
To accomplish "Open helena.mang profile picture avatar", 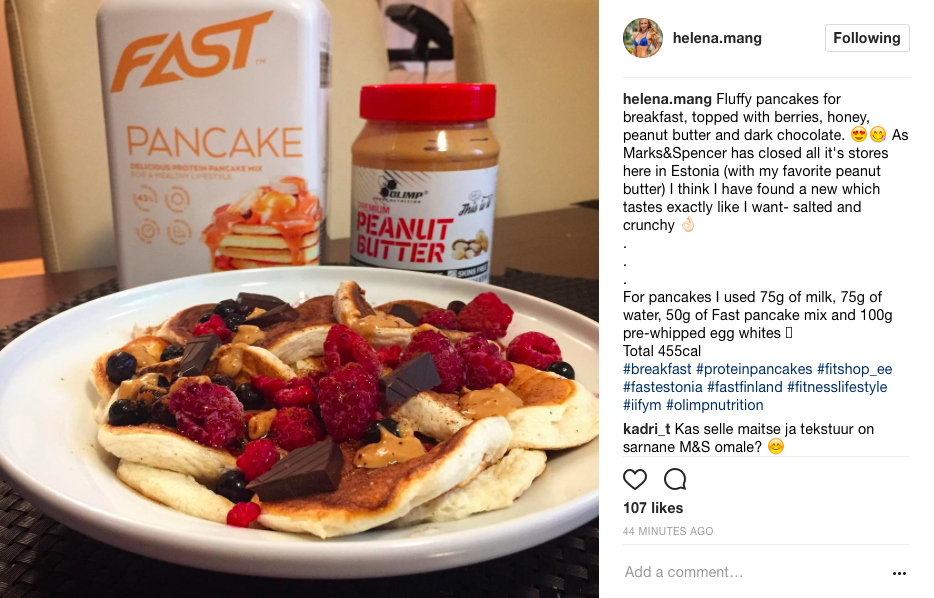I will (643, 38).
